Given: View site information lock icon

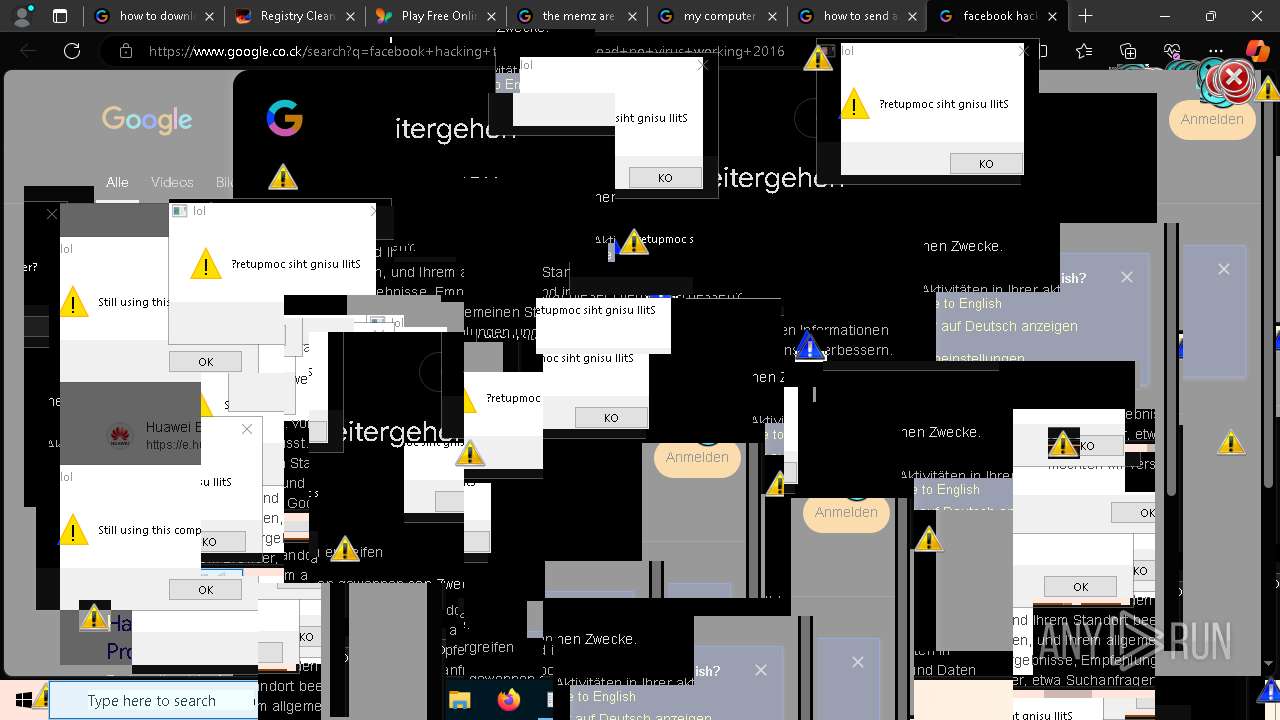Looking at the screenshot, I should click(125, 51).
